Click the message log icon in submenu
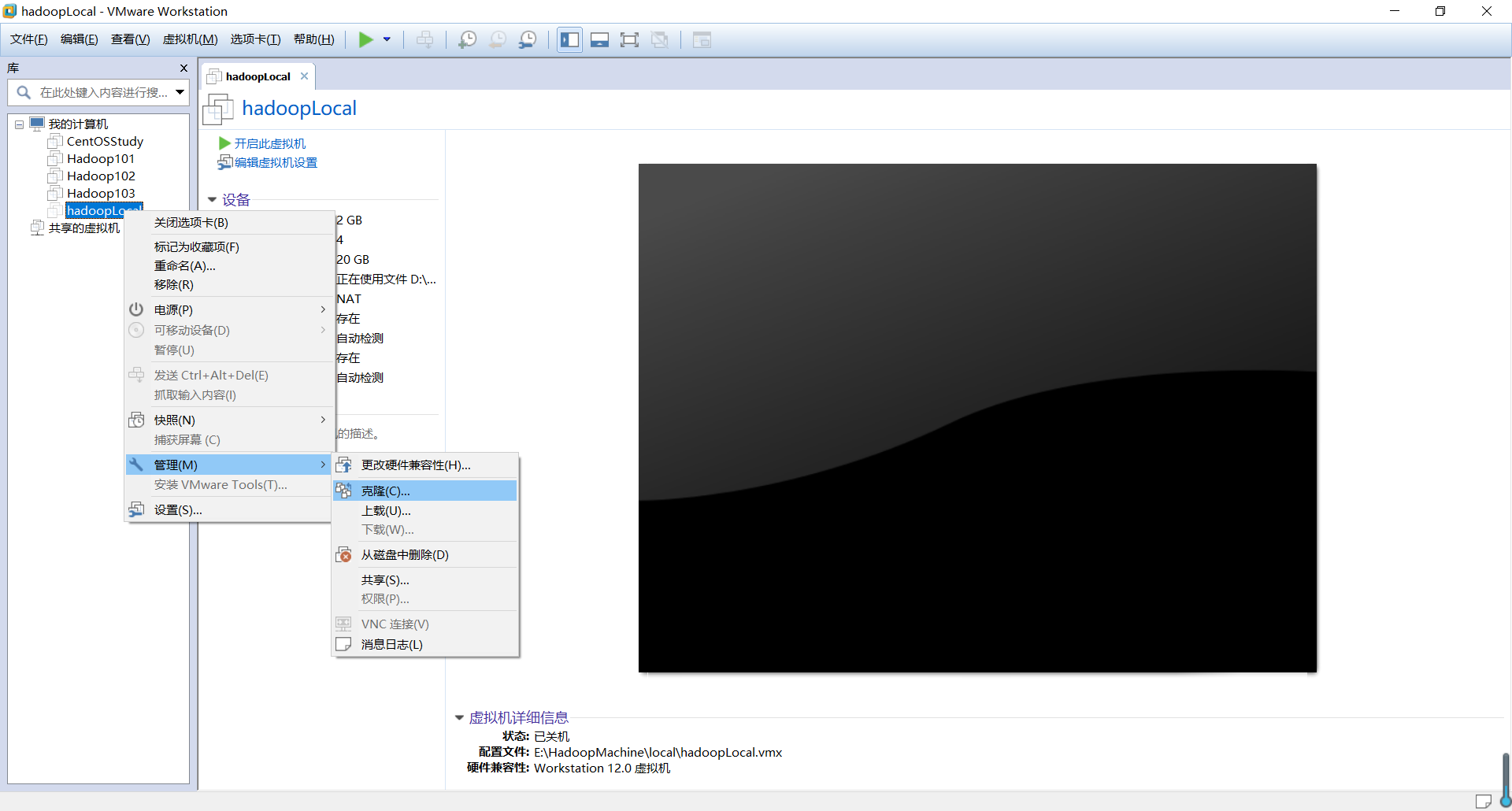This screenshot has height=811, width=1512. click(x=344, y=644)
